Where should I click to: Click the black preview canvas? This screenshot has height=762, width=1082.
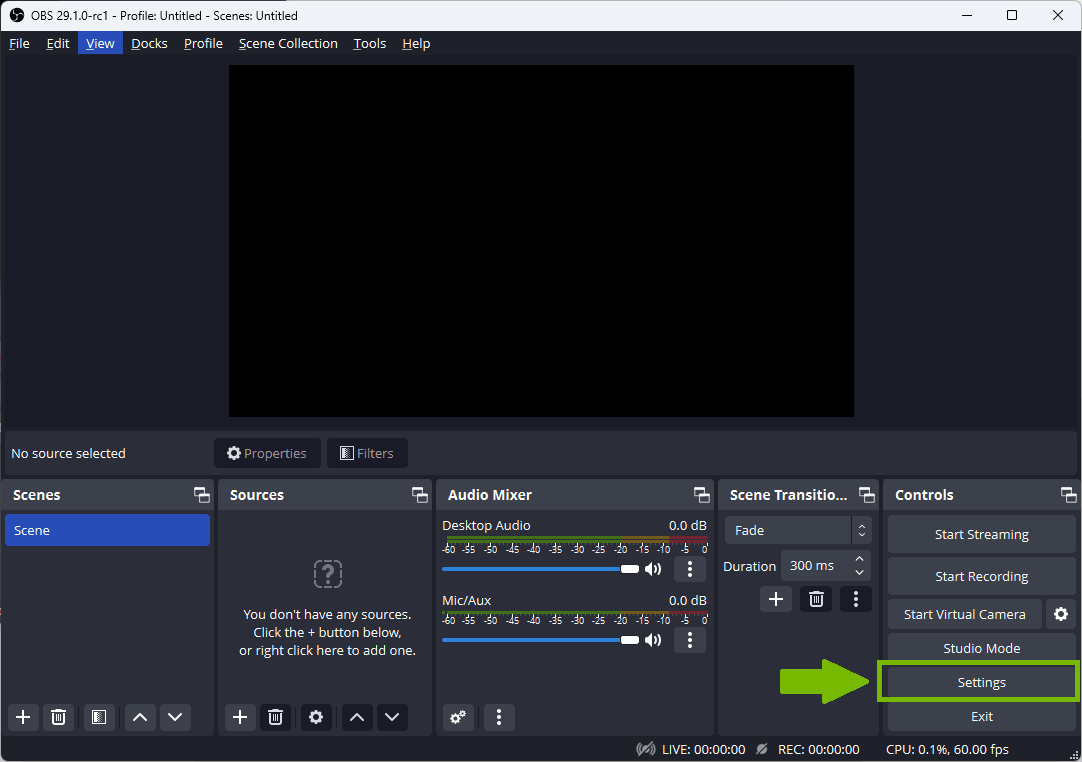click(541, 241)
